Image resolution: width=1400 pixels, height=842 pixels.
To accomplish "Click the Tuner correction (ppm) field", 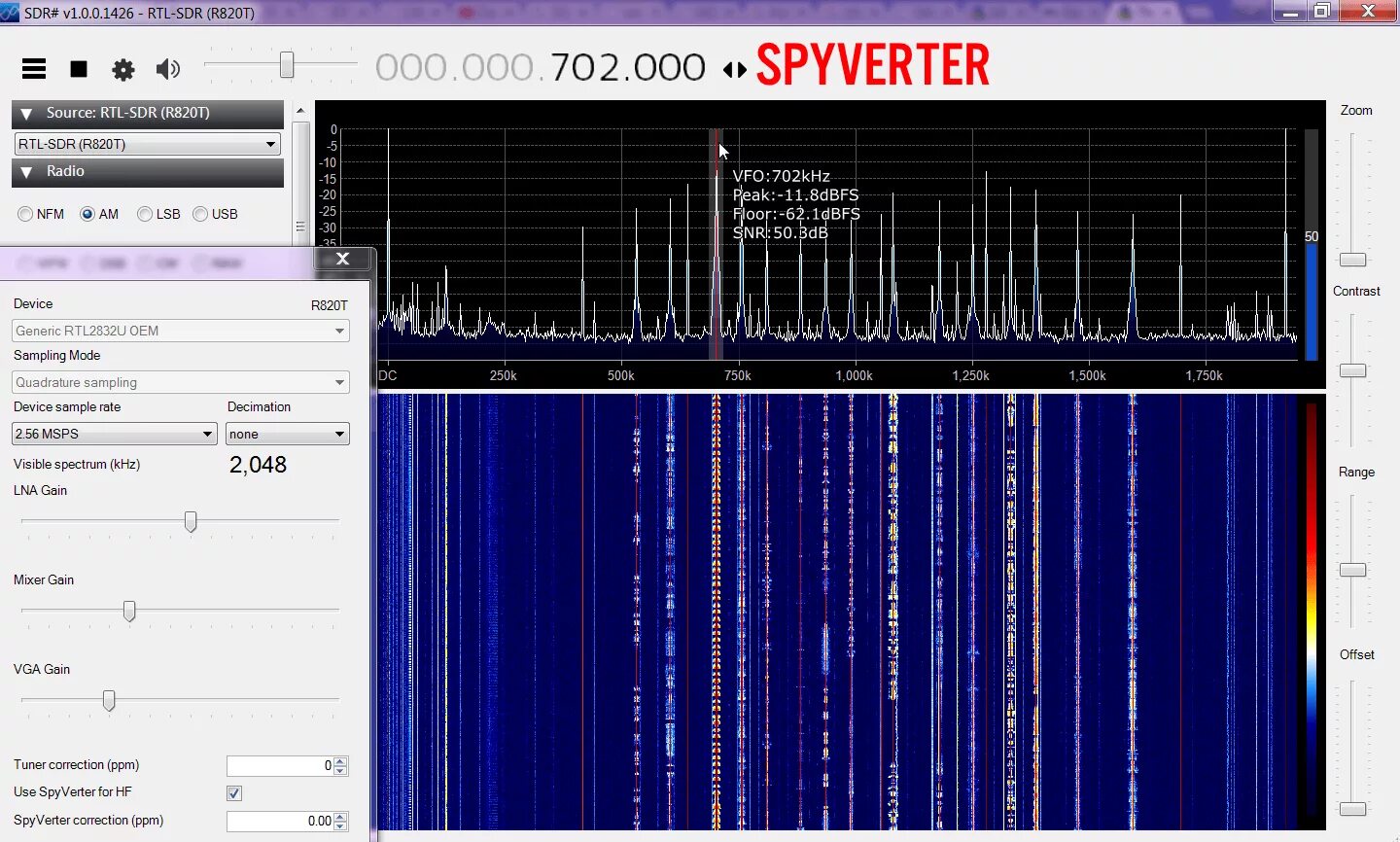I will coord(280,766).
